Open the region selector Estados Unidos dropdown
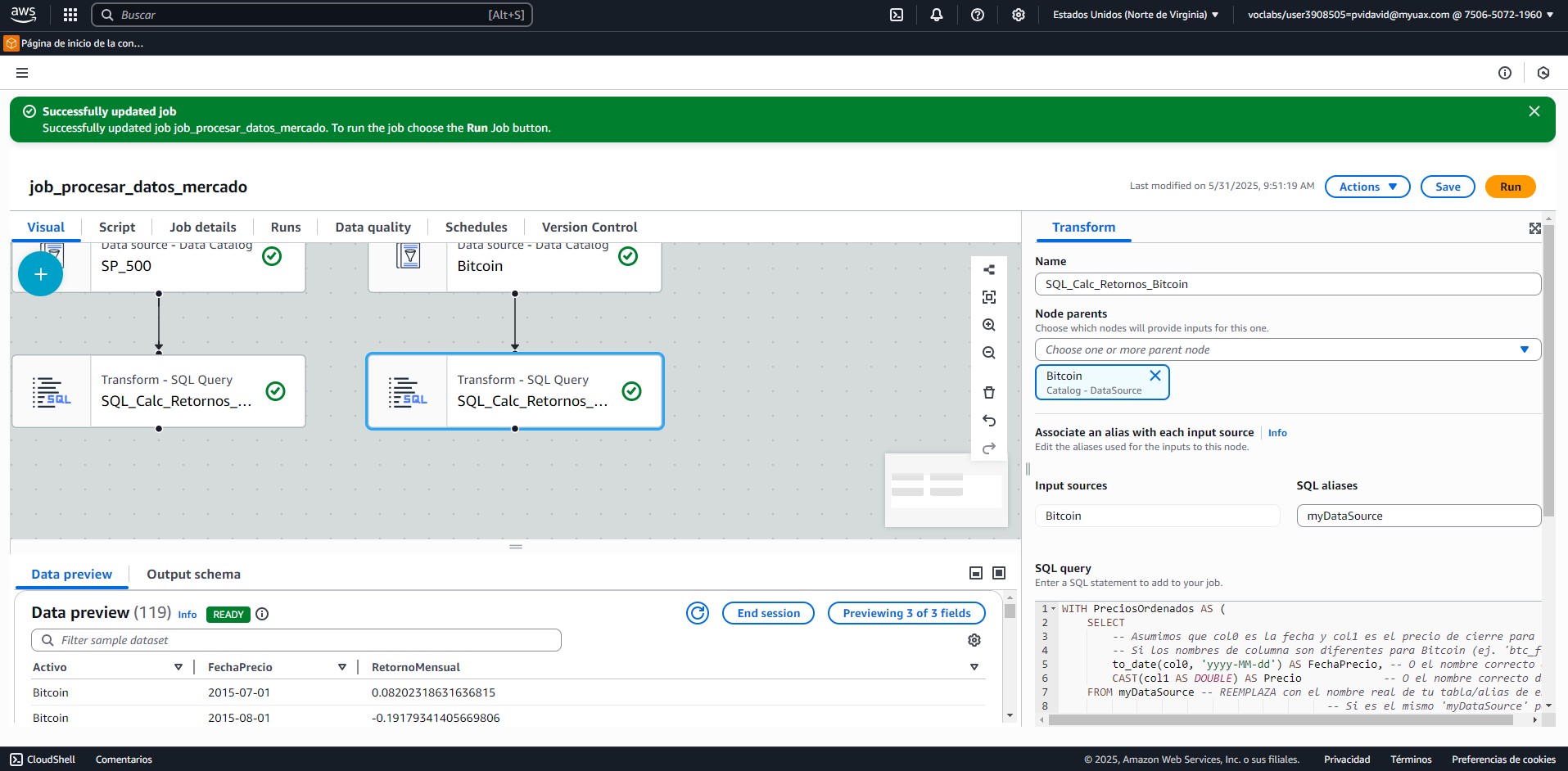Viewport: 1568px width, 771px height. pyautogui.click(x=1136, y=15)
